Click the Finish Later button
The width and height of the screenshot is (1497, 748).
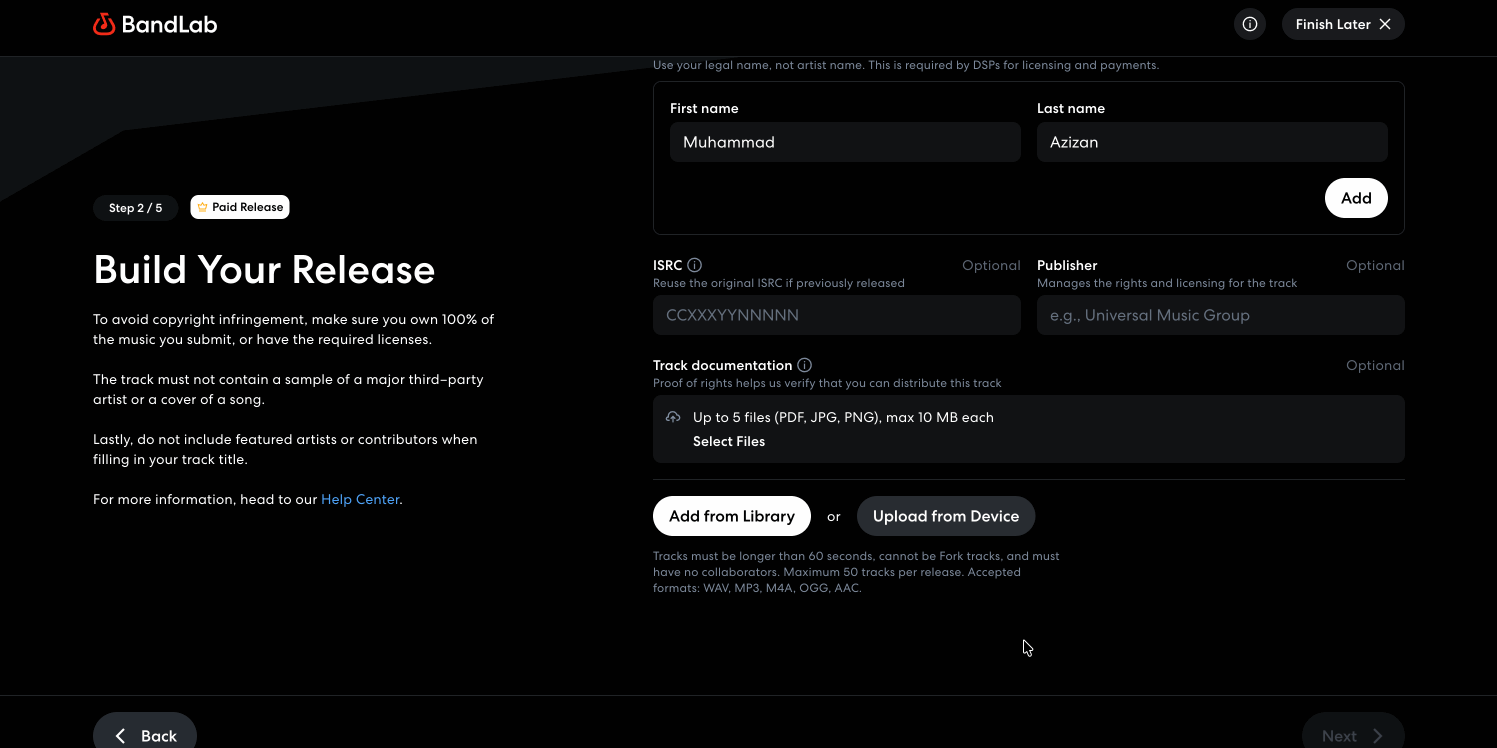[1343, 24]
